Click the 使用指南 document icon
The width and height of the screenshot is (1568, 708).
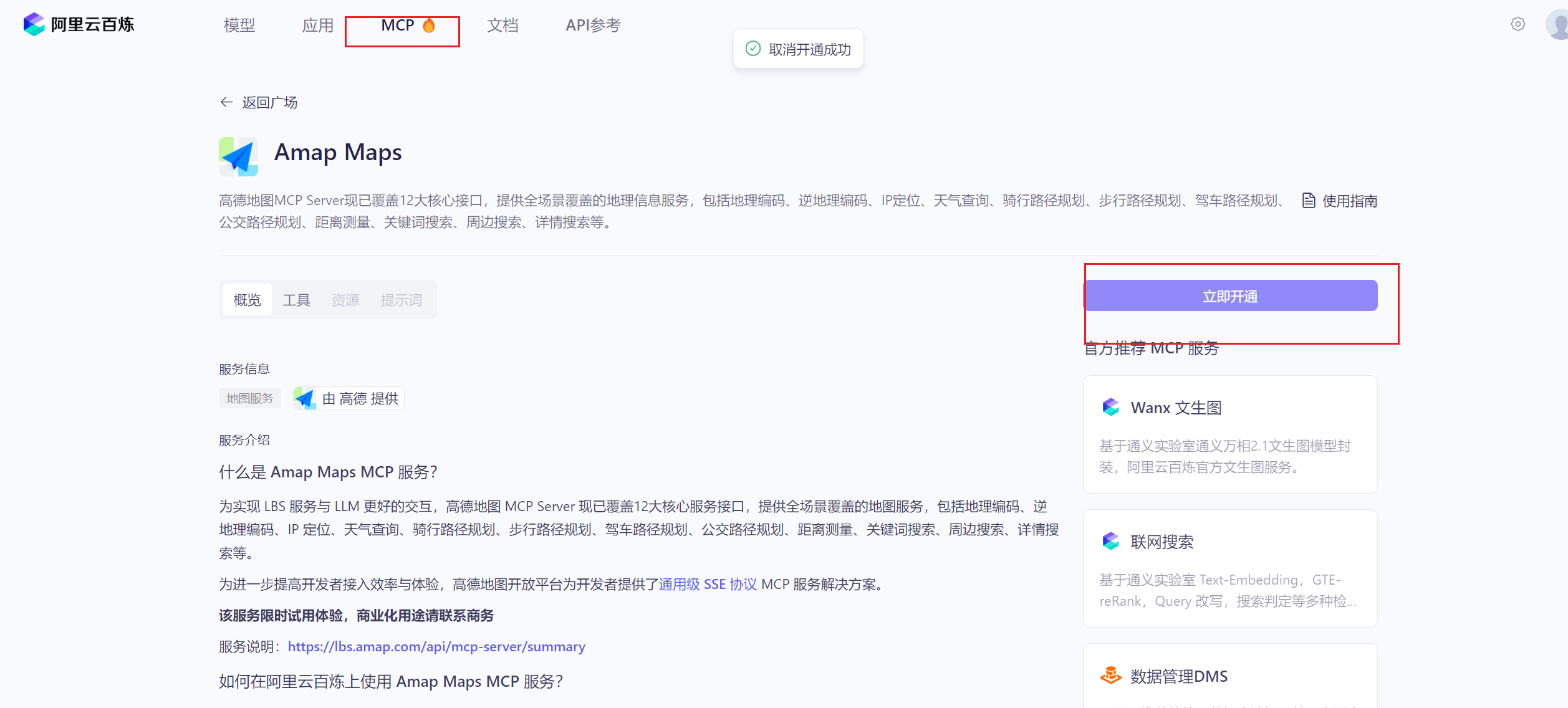(1309, 201)
